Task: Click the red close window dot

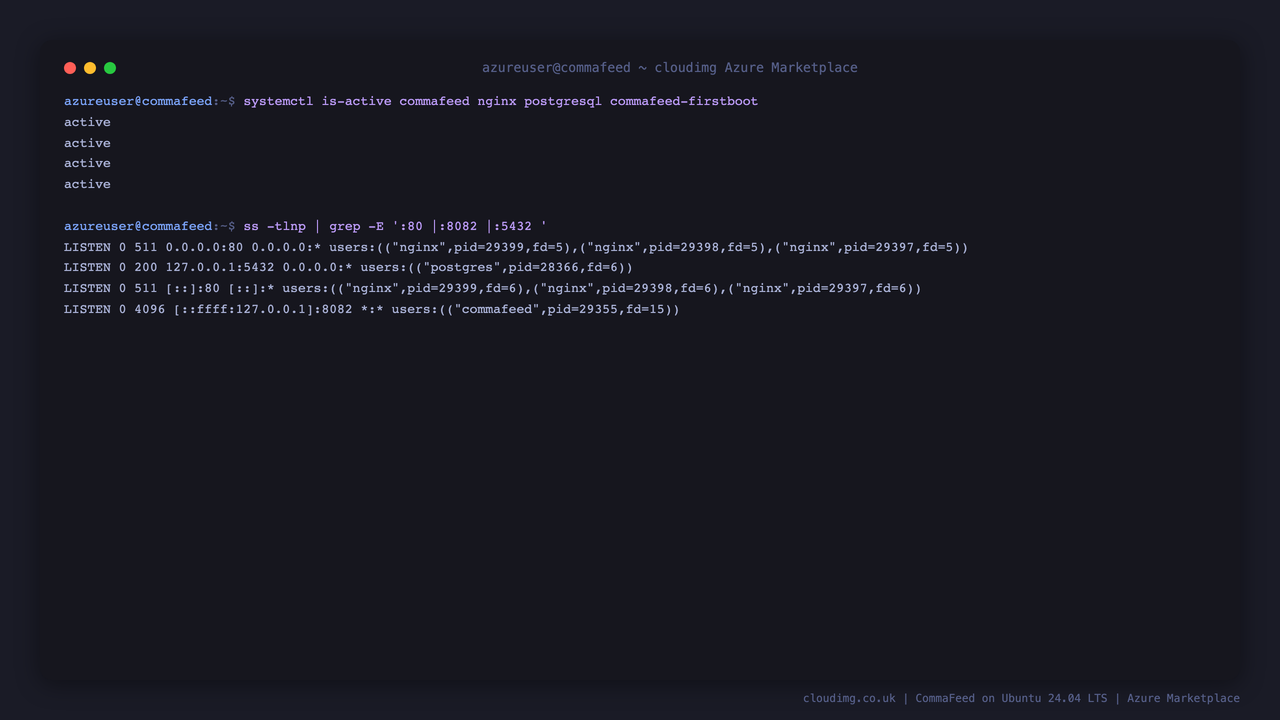Action: [70, 68]
